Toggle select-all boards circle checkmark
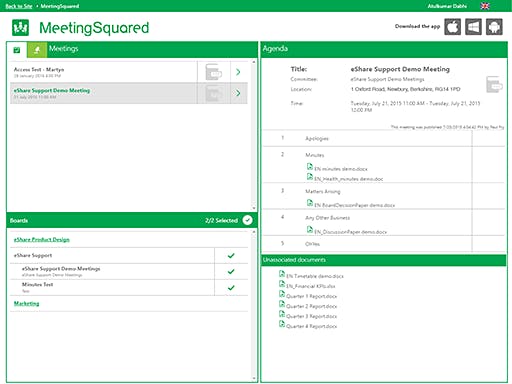512x384 pixels. (x=247, y=220)
